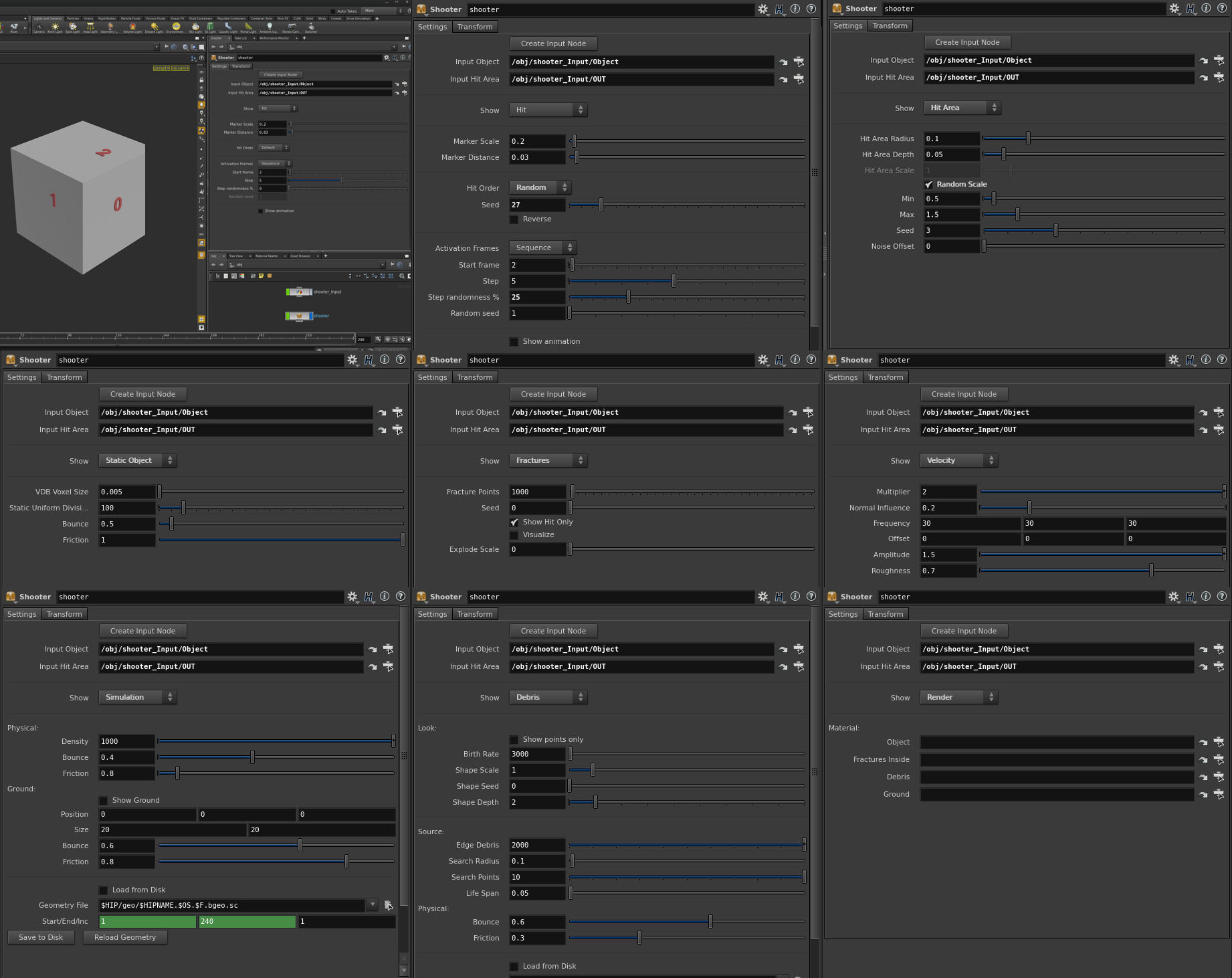Enable the Reverse checkbox under Seed
This screenshot has width=1232, height=978.
(x=514, y=219)
